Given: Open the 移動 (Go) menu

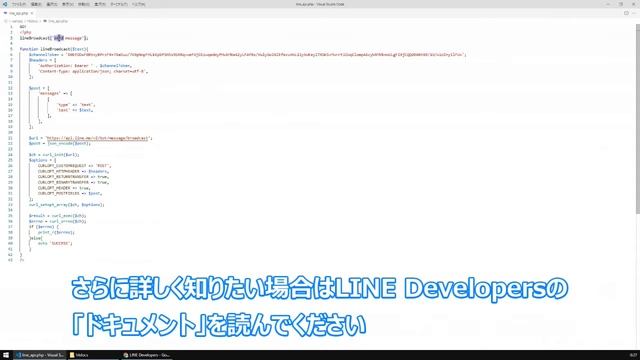Looking at the screenshot, I should [84, 4].
